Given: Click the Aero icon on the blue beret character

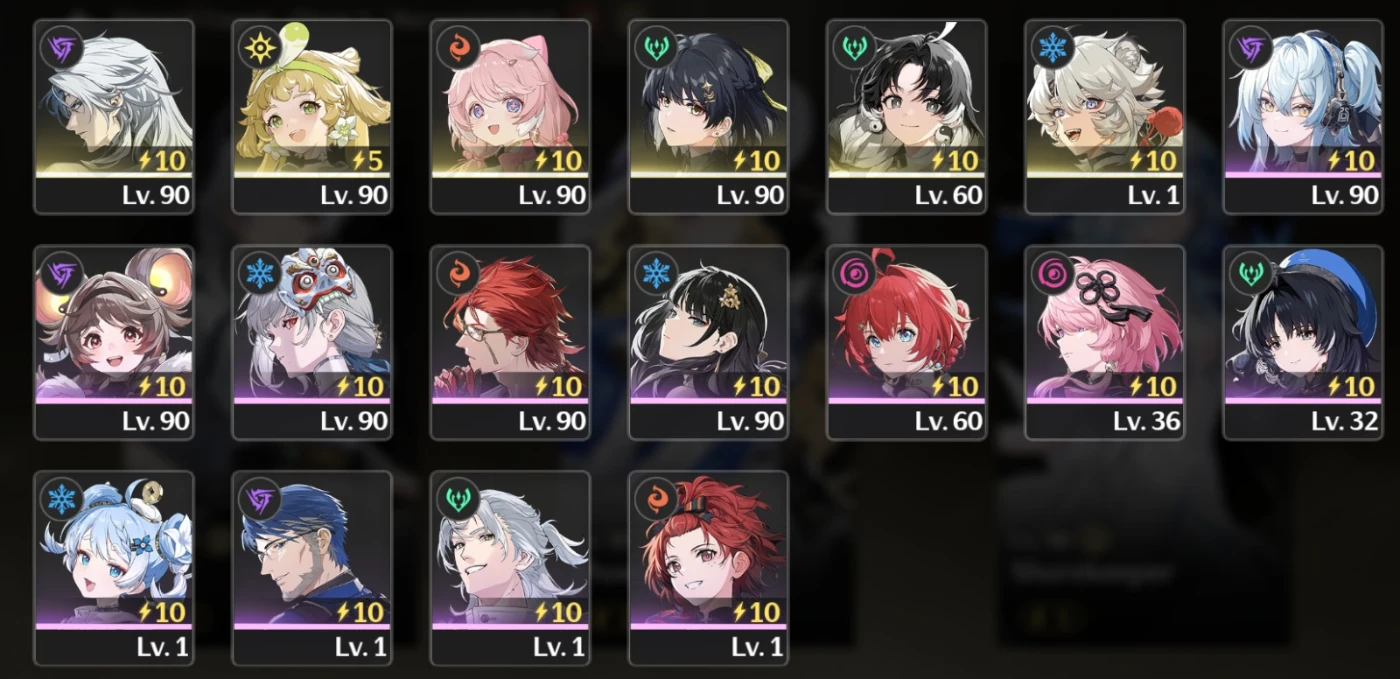Looking at the screenshot, I should coord(1251,273).
